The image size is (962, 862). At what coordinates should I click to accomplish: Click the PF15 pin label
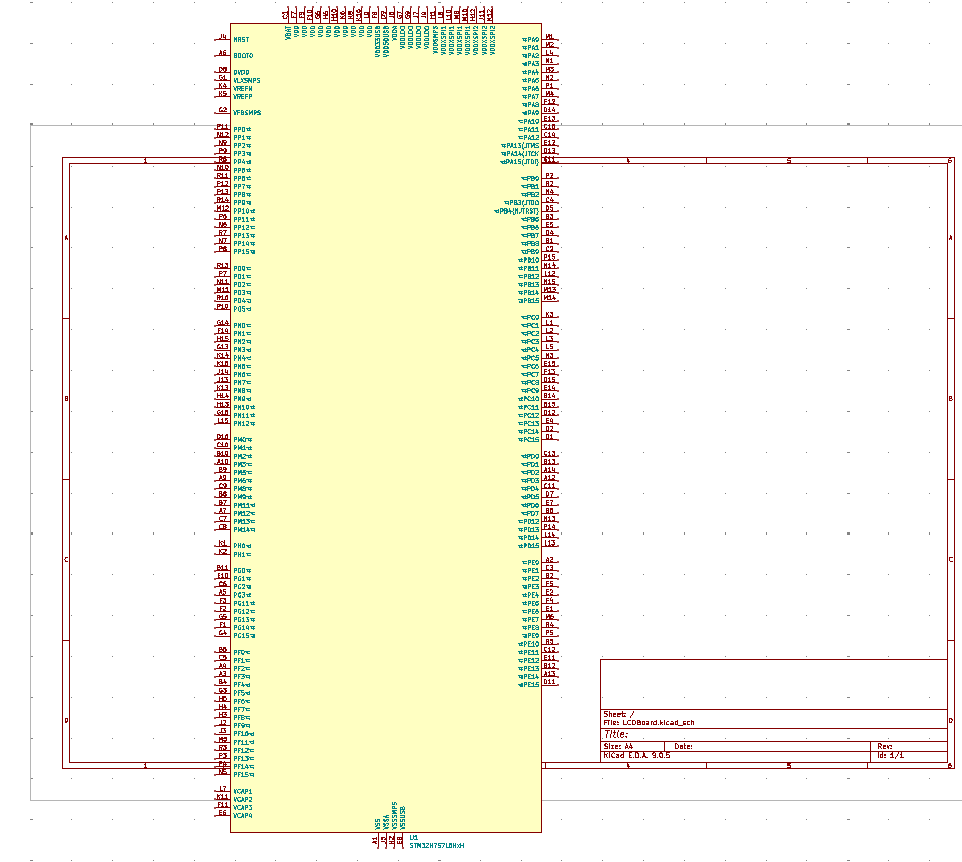[x=242, y=774]
